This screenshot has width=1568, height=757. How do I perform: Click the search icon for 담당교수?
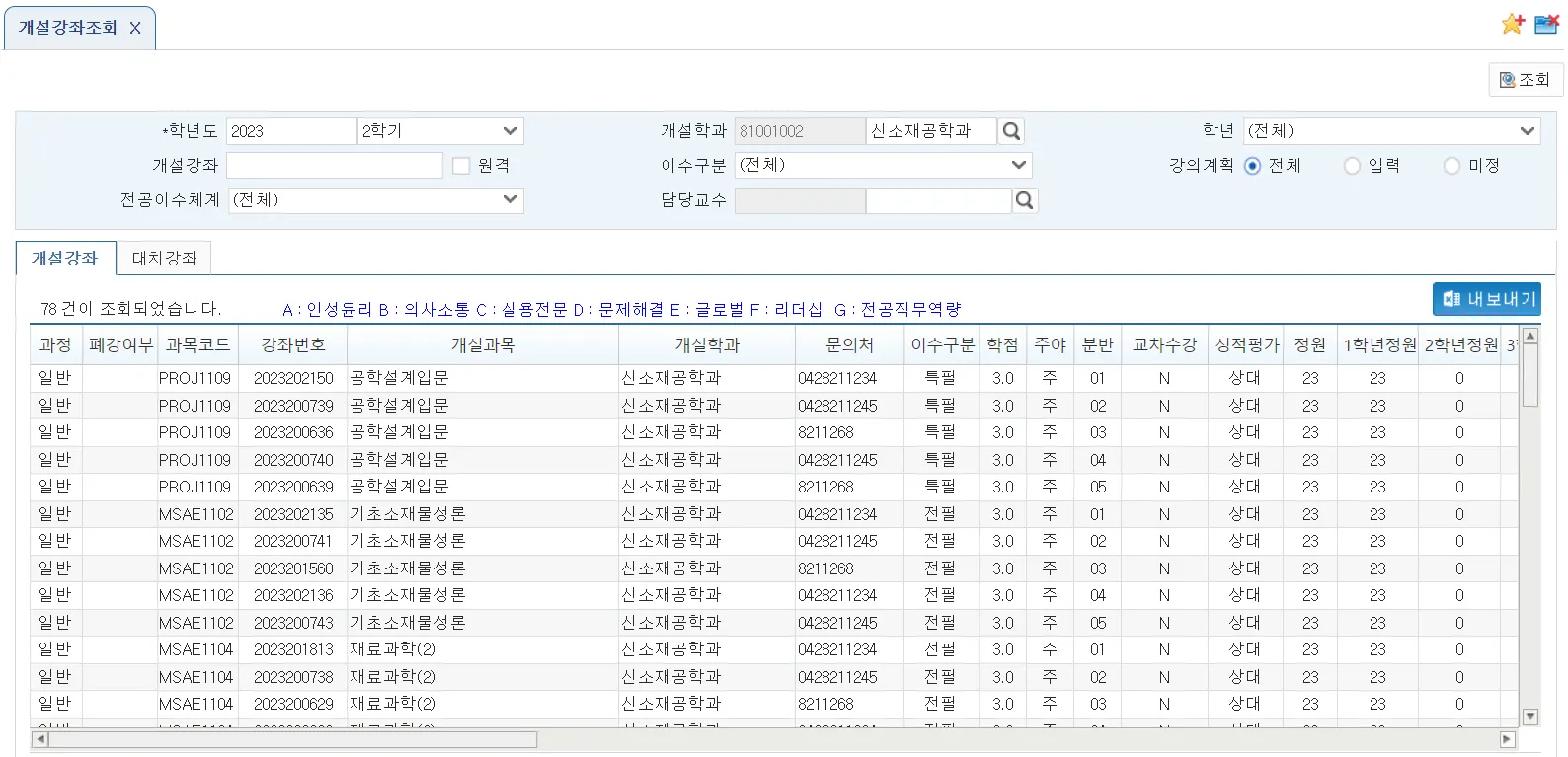point(1025,200)
